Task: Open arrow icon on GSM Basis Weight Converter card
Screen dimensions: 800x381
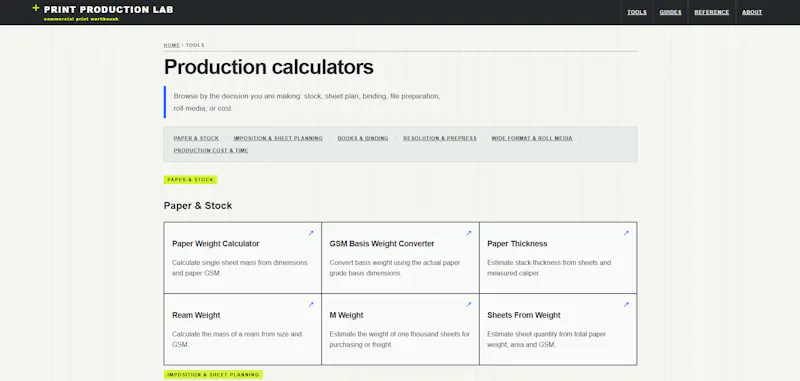Action: tap(468, 233)
